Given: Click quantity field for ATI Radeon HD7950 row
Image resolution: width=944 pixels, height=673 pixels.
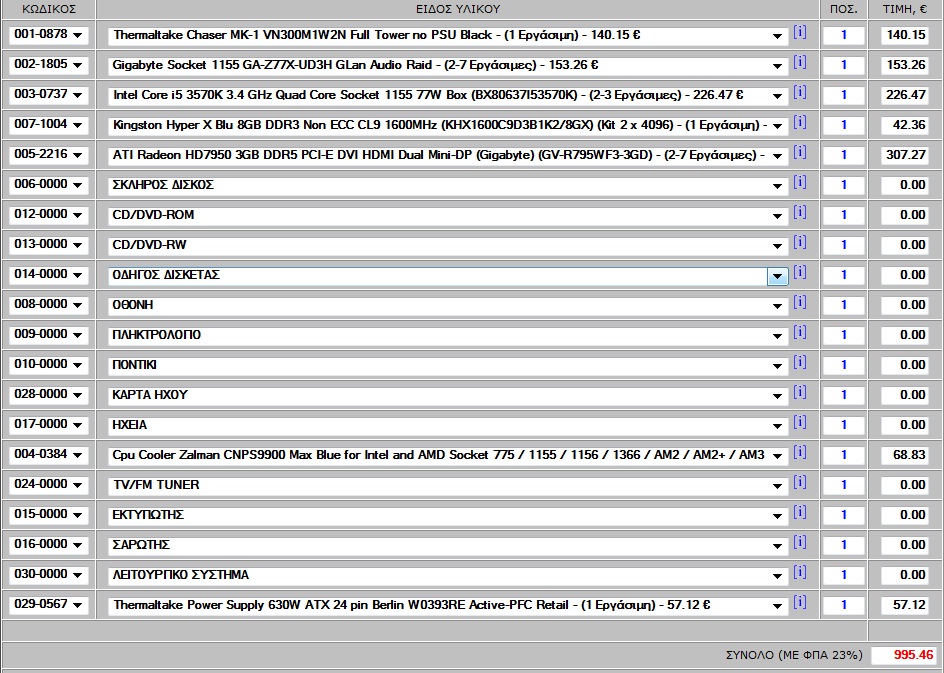Looking at the screenshot, I should (843, 155).
